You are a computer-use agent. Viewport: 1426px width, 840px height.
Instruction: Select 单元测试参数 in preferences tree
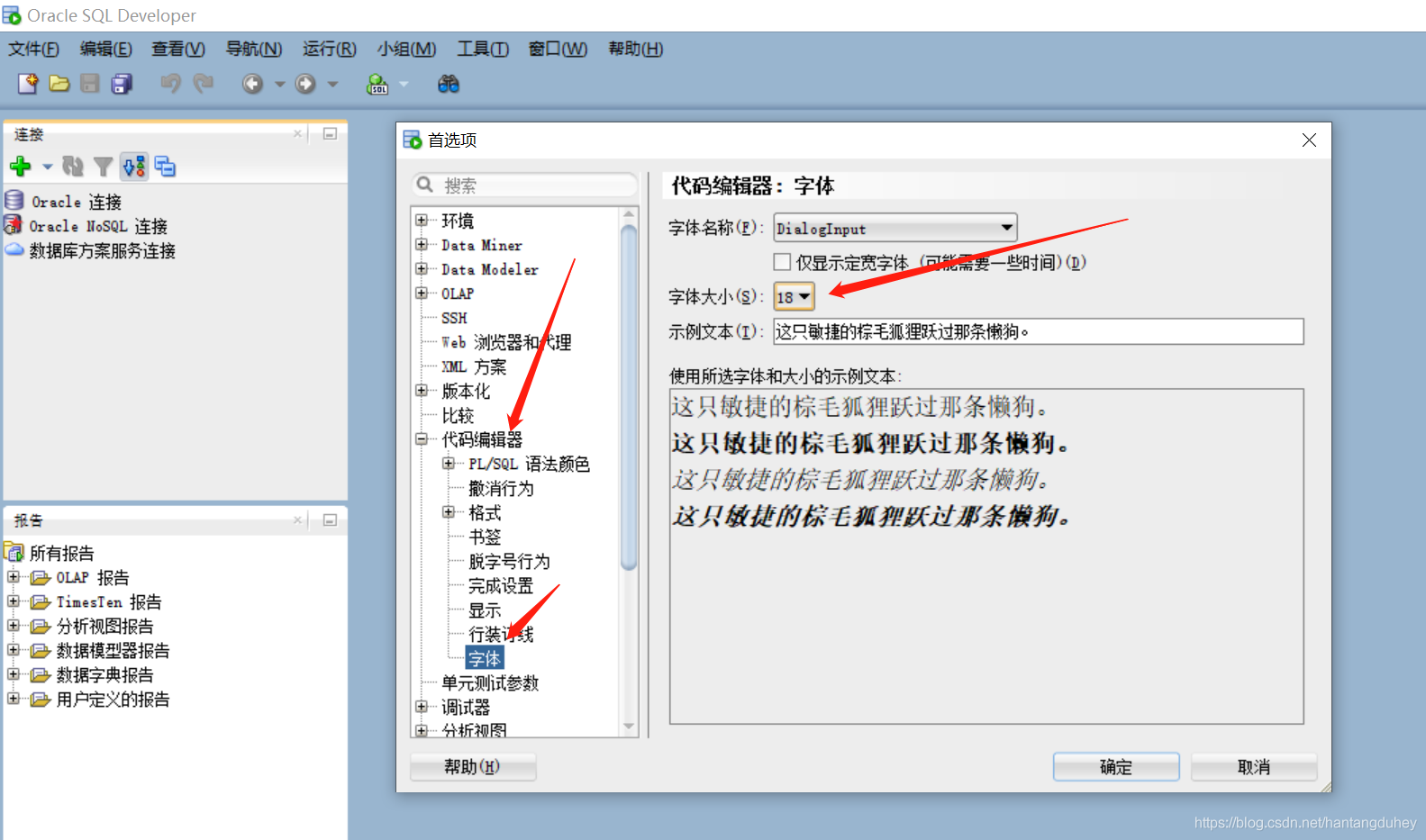[490, 682]
